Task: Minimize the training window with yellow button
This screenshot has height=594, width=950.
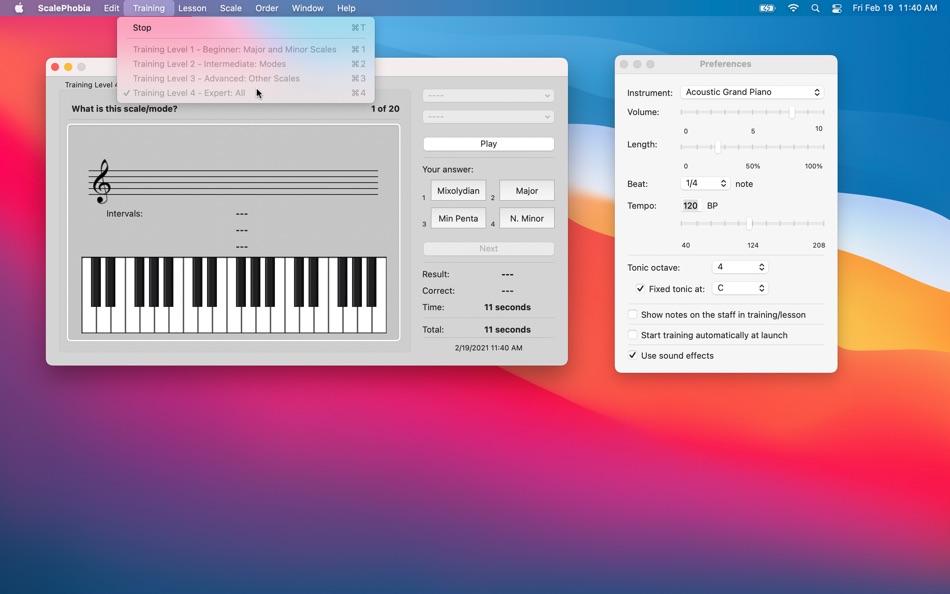Action: pyautogui.click(x=68, y=67)
